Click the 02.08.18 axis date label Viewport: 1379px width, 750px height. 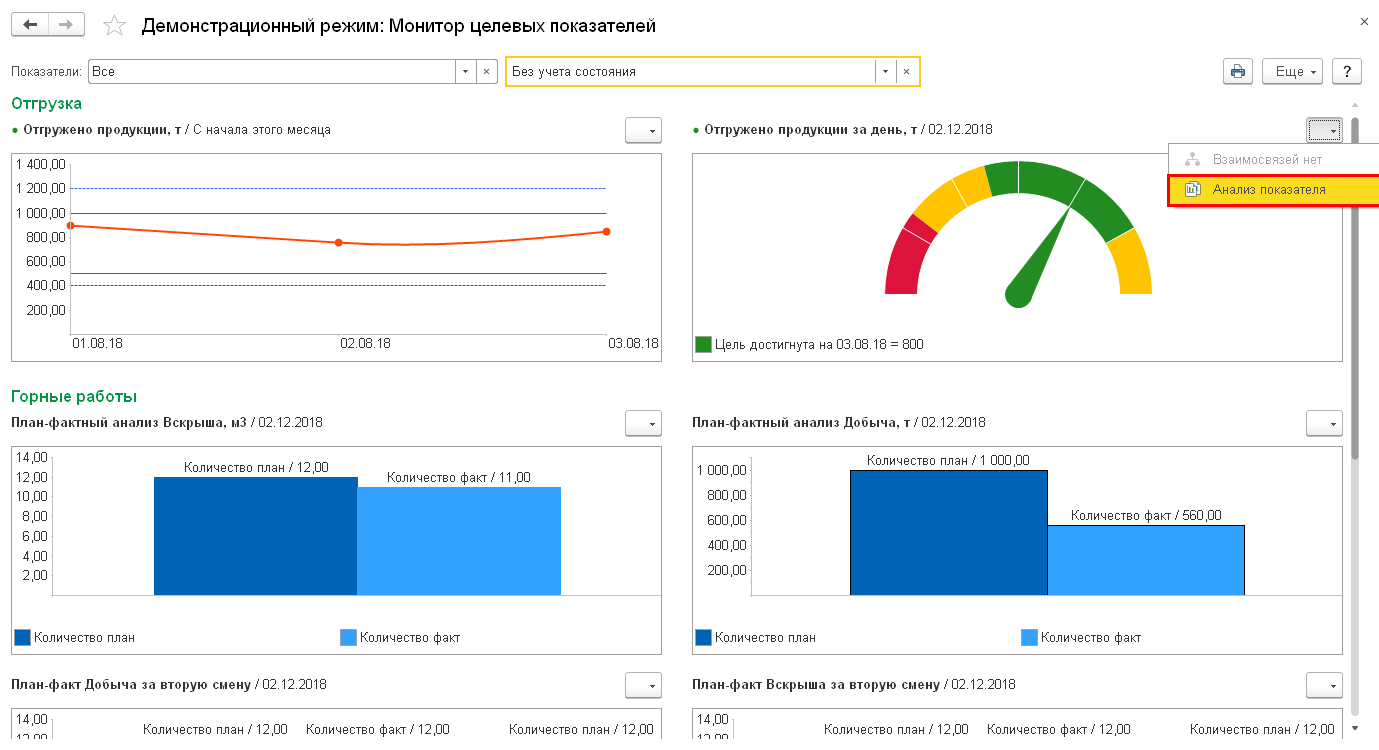(x=365, y=343)
